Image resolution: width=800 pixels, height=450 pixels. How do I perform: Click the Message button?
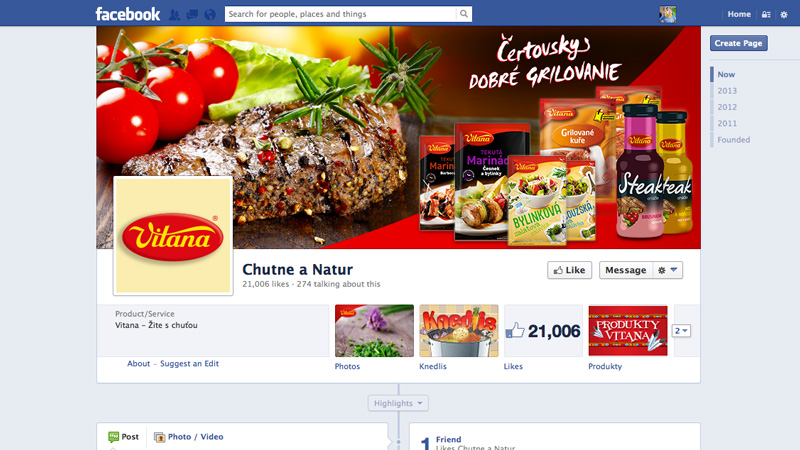[x=626, y=270]
